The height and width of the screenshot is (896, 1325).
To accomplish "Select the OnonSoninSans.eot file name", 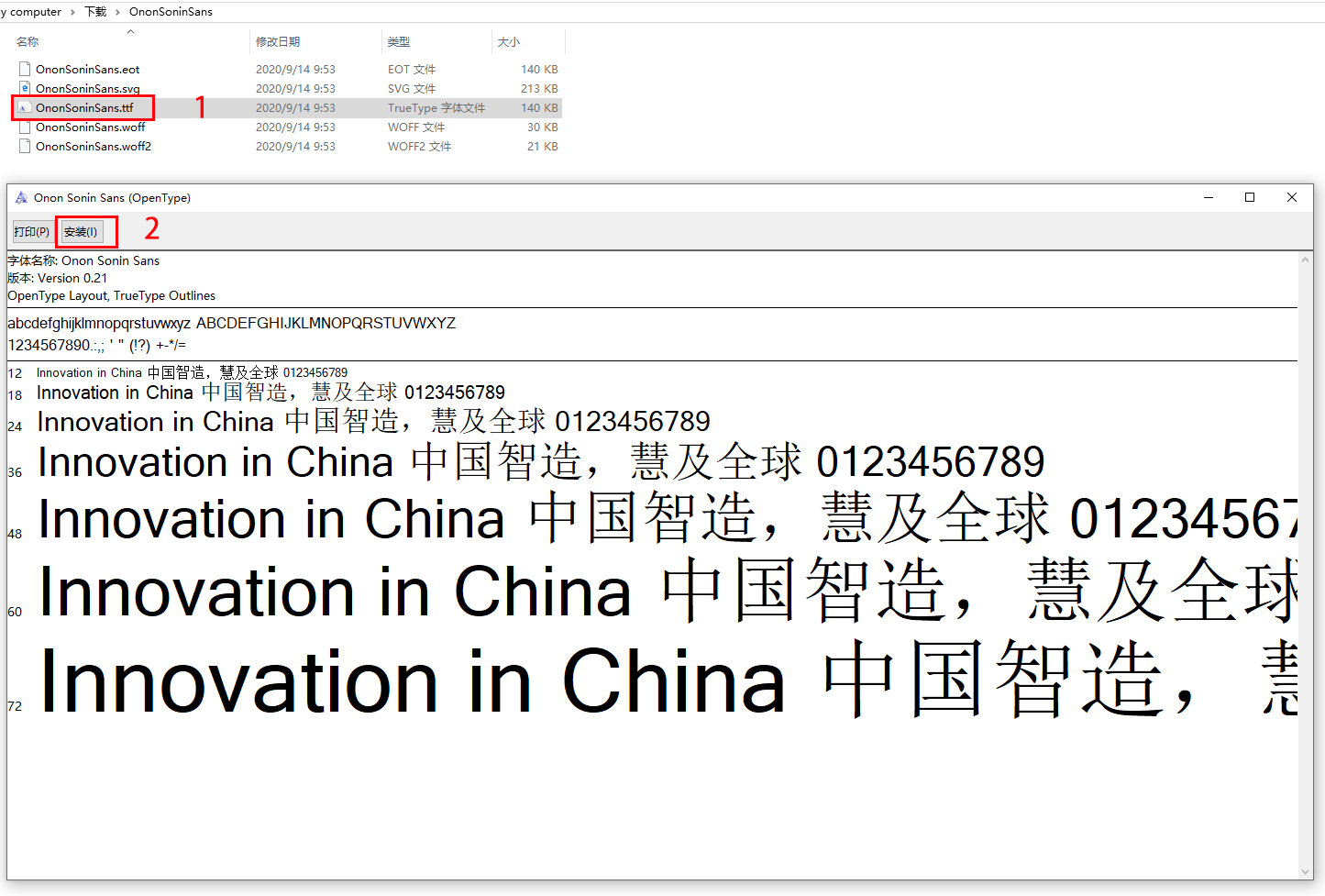I will click(88, 69).
